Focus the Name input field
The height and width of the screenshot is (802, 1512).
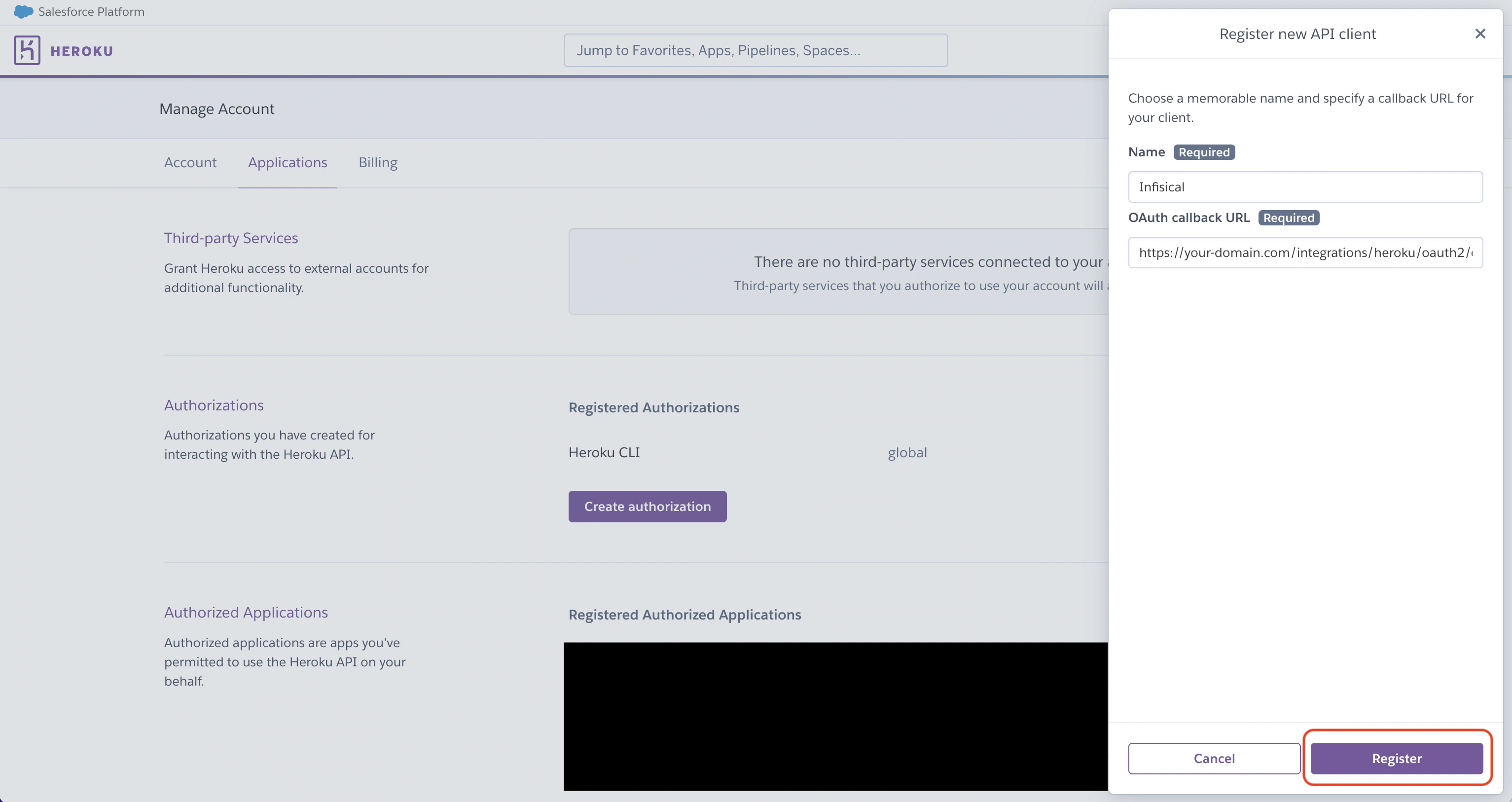(x=1305, y=187)
